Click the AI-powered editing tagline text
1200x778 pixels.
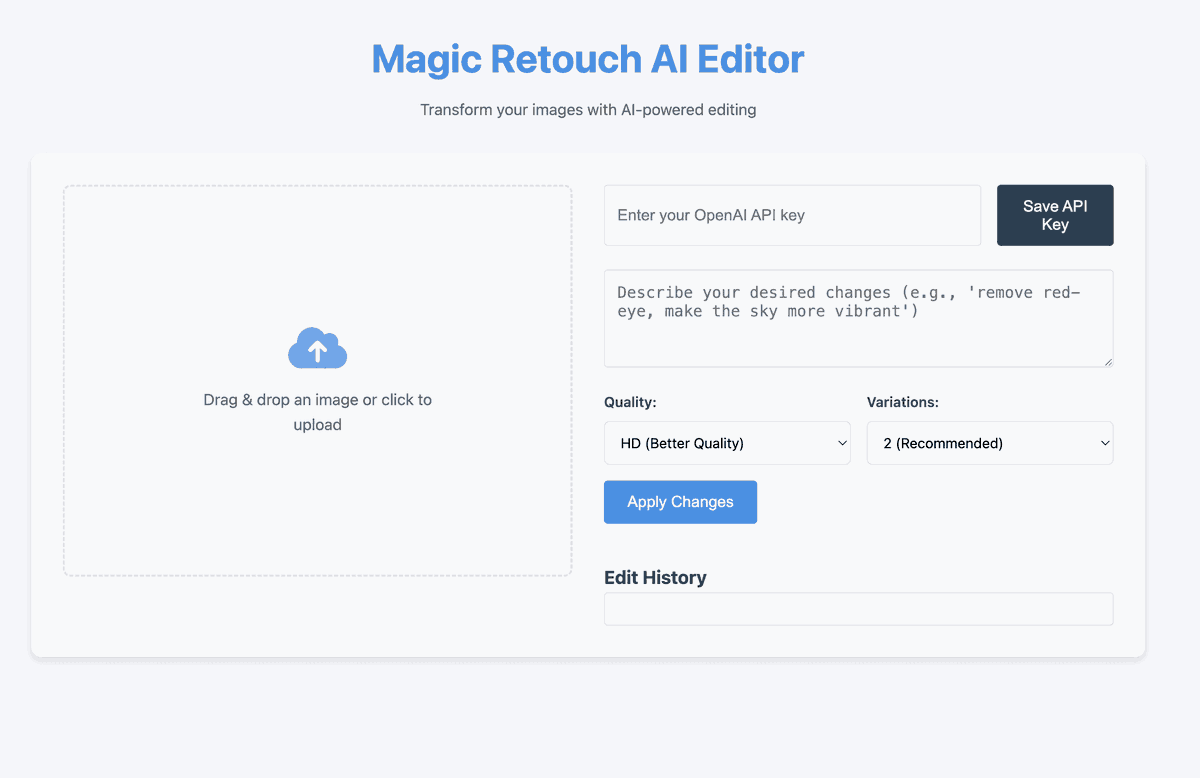[x=587, y=109]
